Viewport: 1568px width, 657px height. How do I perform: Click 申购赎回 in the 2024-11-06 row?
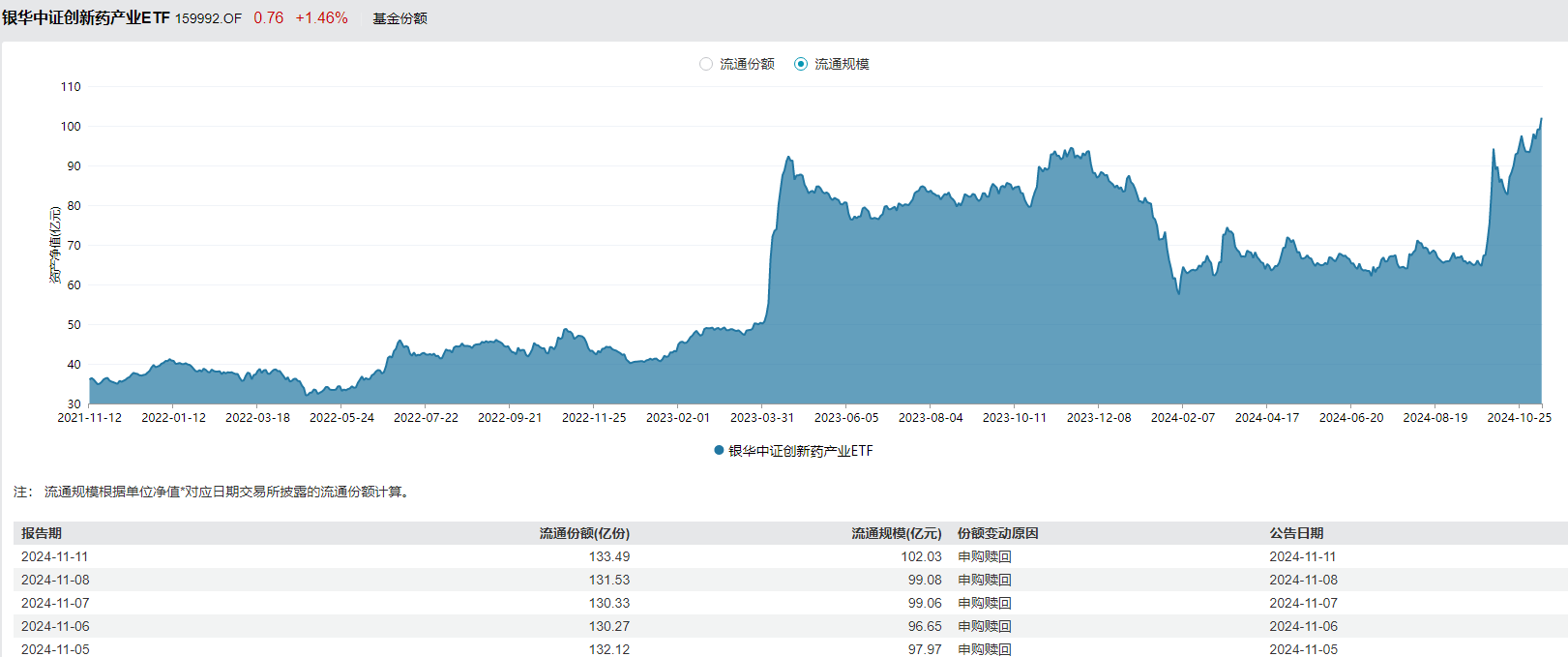985,626
